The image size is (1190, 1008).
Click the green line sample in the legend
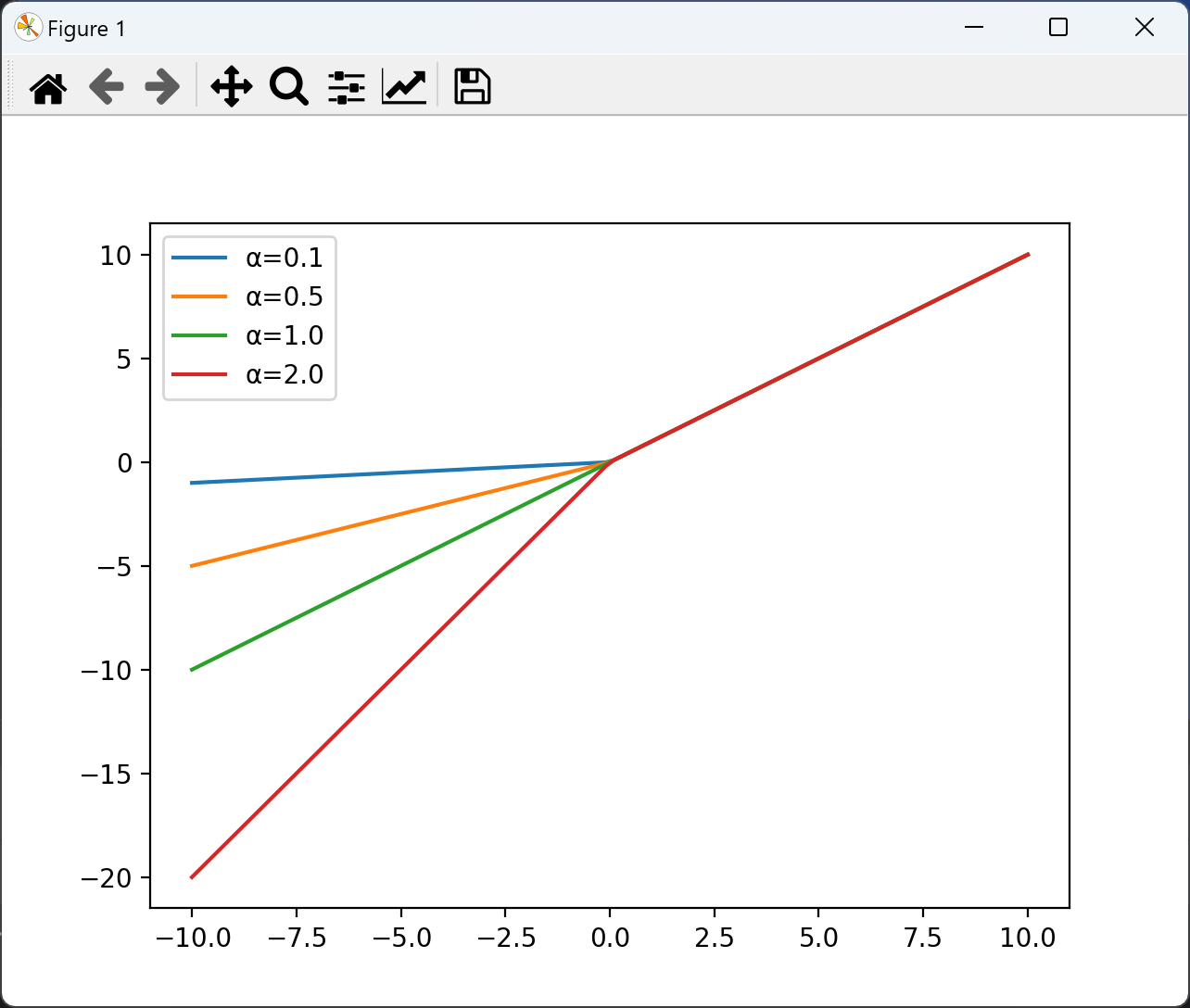[200, 335]
